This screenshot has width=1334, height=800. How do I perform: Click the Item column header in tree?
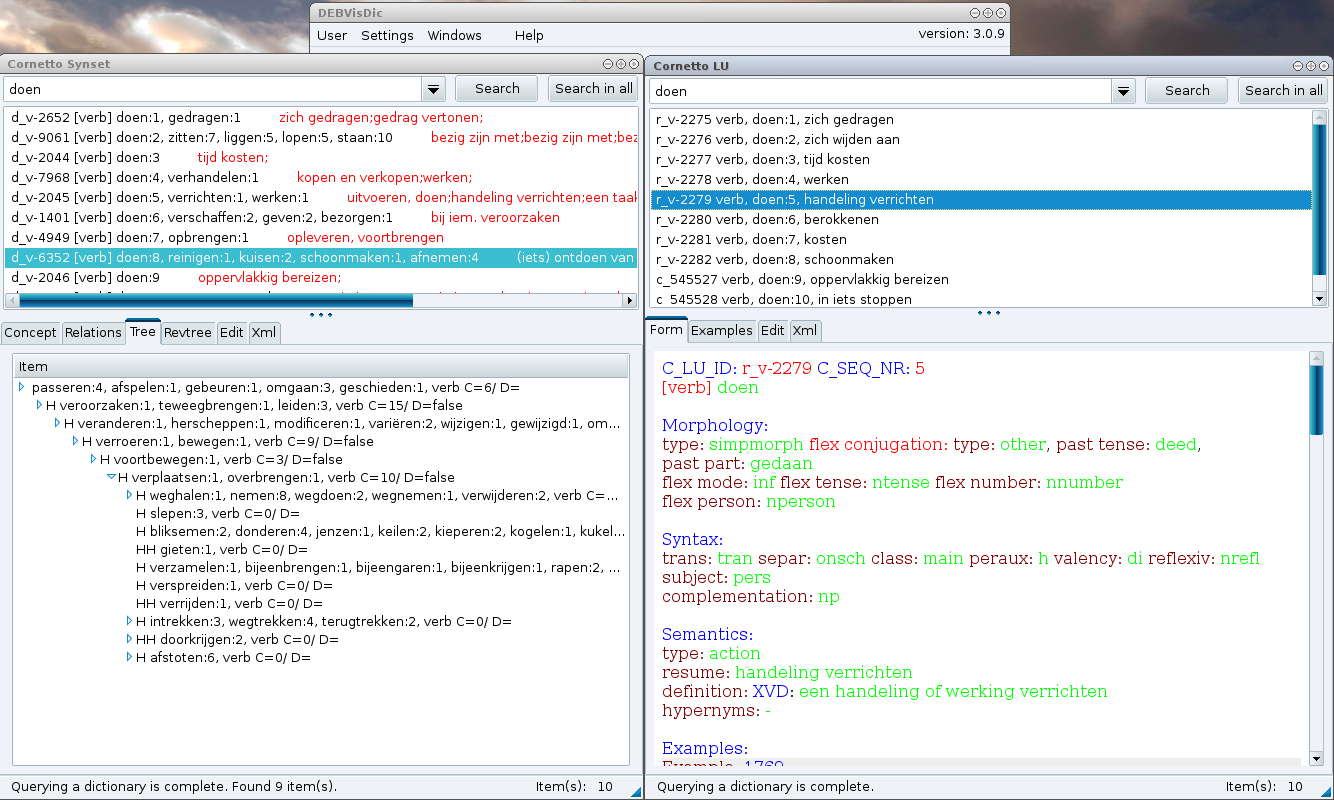click(x=321, y=366)
